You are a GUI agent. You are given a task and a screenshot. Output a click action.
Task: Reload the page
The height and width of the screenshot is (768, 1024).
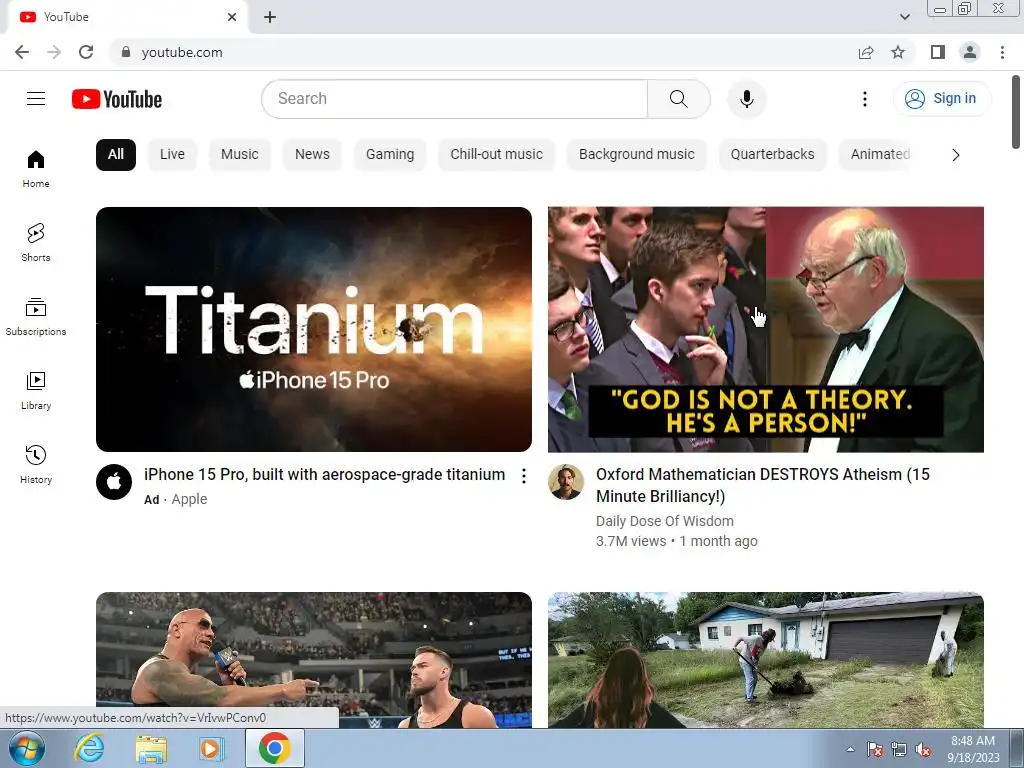point(86,52)
